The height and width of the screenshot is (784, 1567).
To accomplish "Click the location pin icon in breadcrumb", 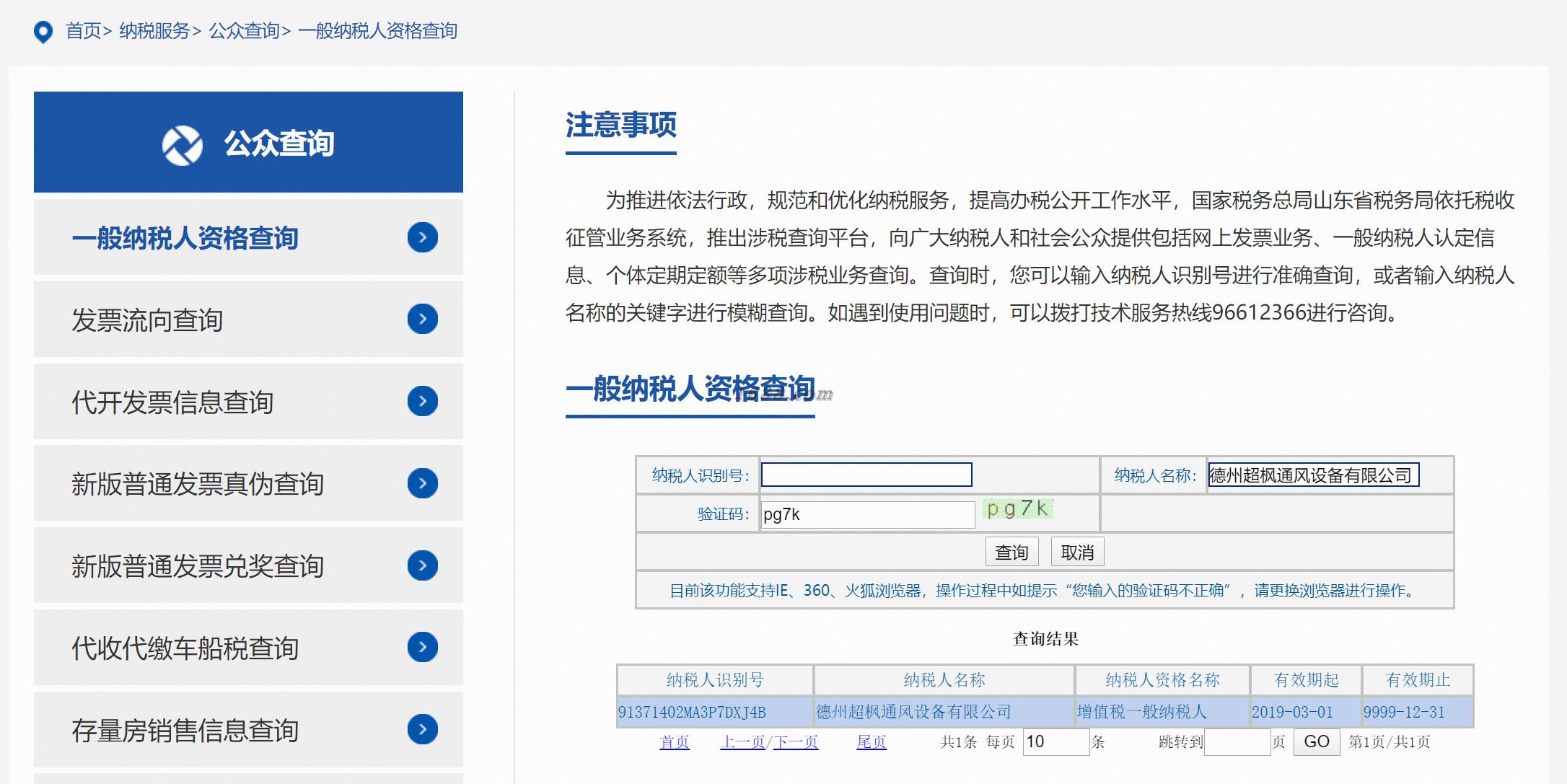I will (x=43, y=32).
